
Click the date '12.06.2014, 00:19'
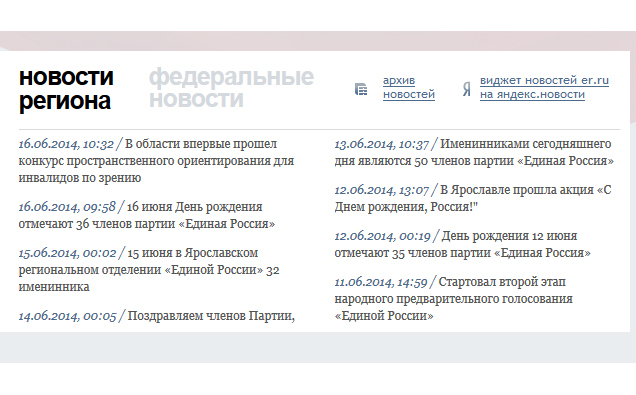click(382, 236)
